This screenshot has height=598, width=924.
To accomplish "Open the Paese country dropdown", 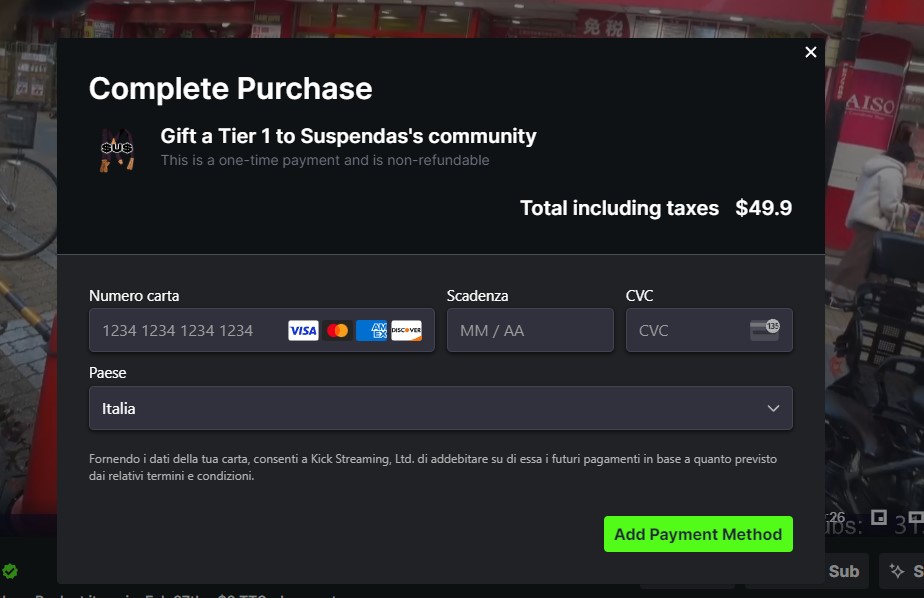I will [441, 408].
